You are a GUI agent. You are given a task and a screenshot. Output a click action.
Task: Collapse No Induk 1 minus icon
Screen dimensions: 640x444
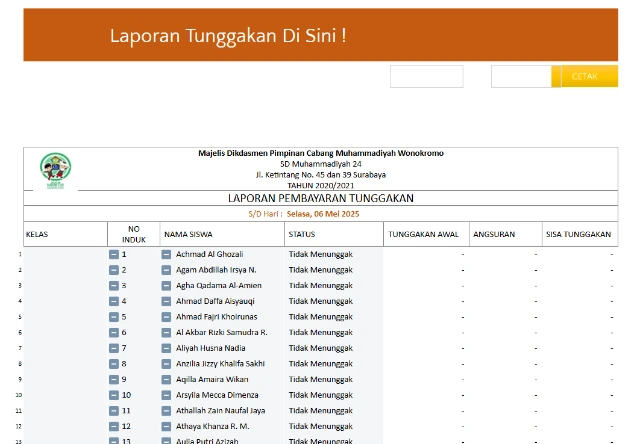(114, 255)
